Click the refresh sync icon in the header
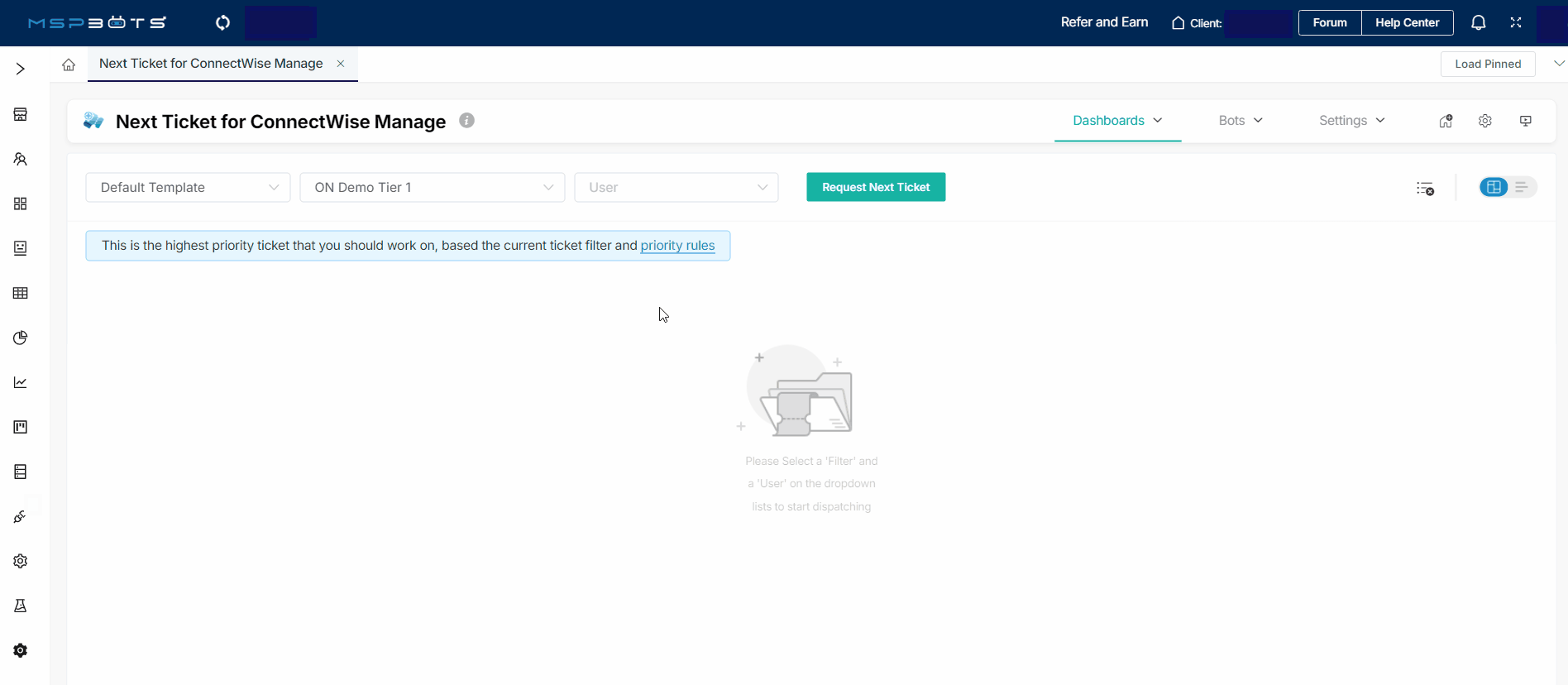Screen dimensions: 1568x685 click(222, 22)
